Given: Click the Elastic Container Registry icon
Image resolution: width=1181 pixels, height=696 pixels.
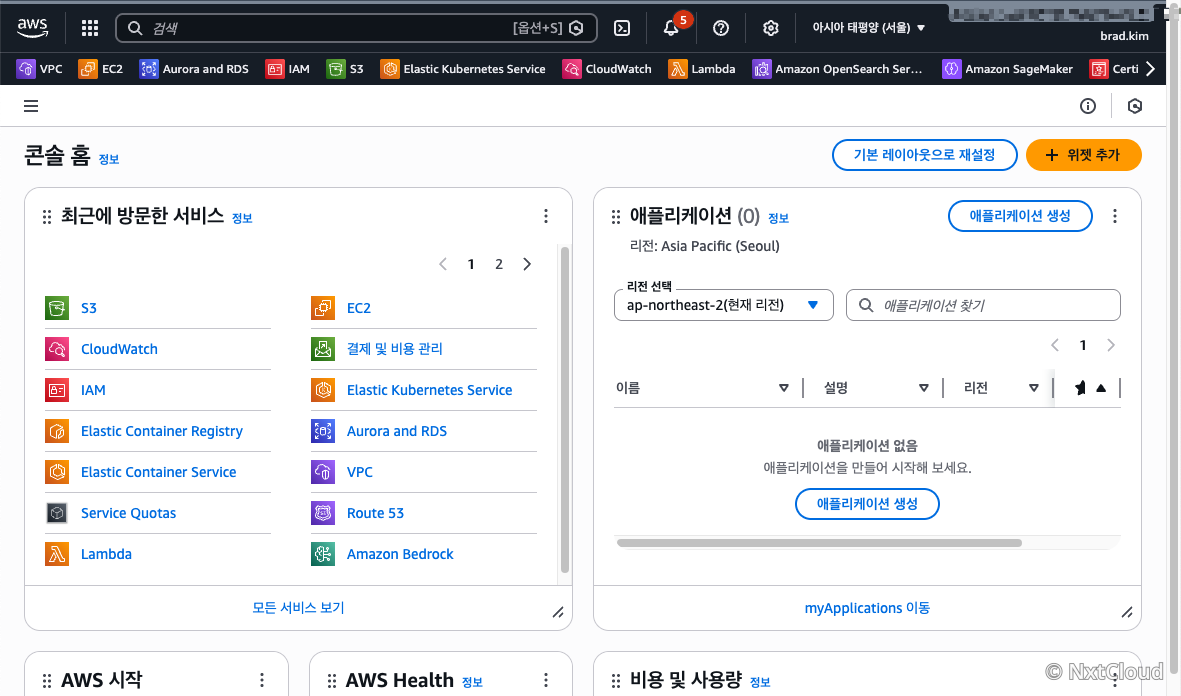Looking at the screenshot, I should [x=57, y=431].
